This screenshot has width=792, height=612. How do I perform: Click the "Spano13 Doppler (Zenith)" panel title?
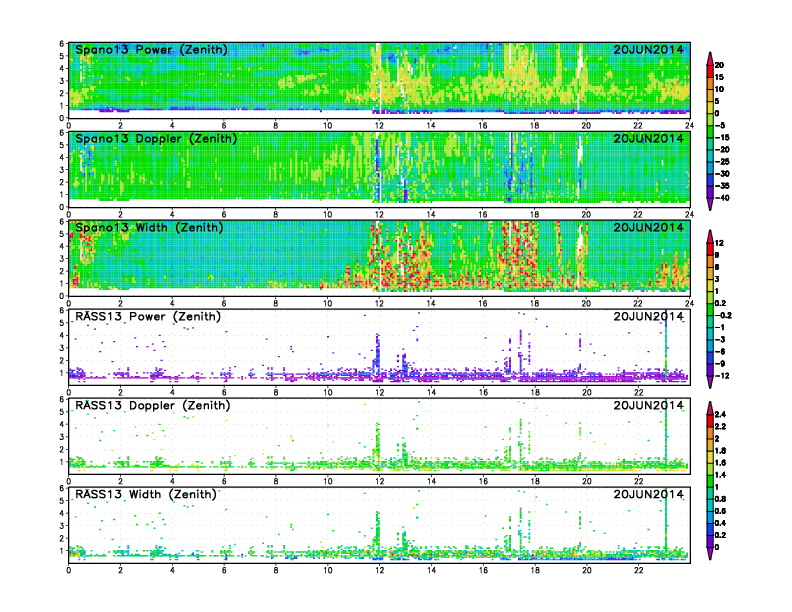point(156,139)
